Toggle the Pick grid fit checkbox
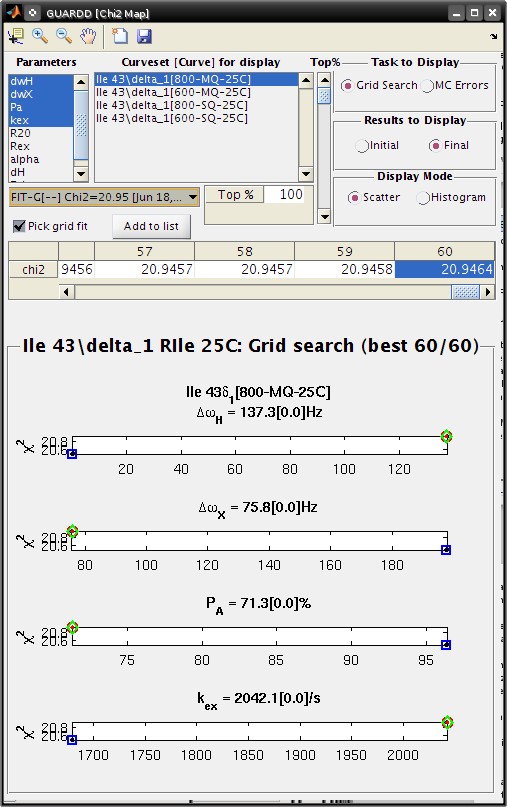The width and height of the screenshot is (507, 807). (x=19, y=226)
